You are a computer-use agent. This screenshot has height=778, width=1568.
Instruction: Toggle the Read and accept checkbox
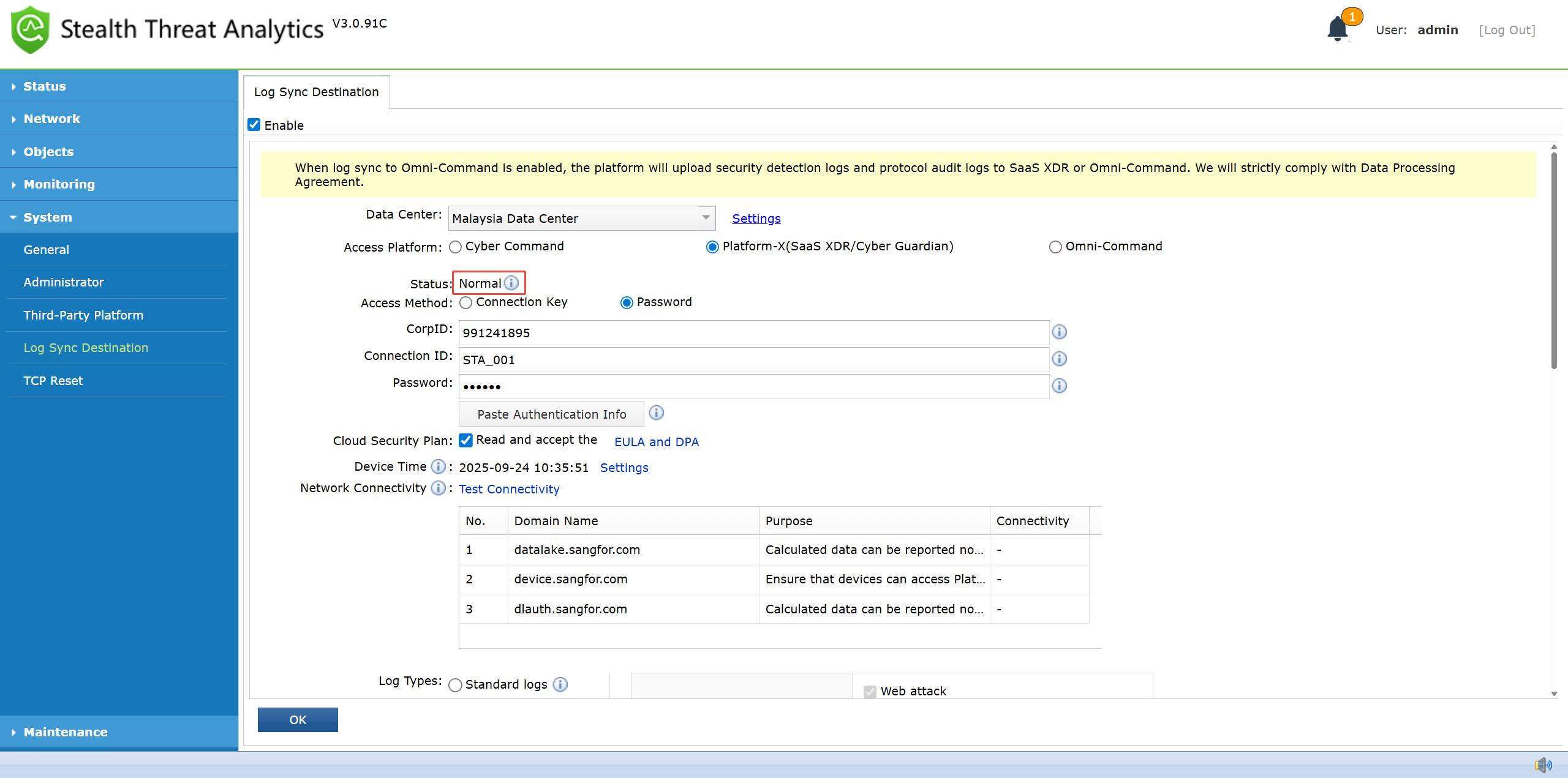coord(466,440)
